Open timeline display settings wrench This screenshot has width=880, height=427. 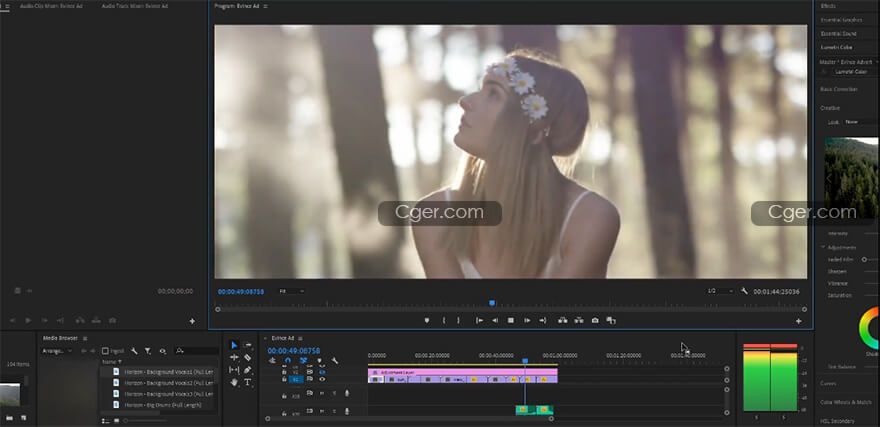[335, 361]
